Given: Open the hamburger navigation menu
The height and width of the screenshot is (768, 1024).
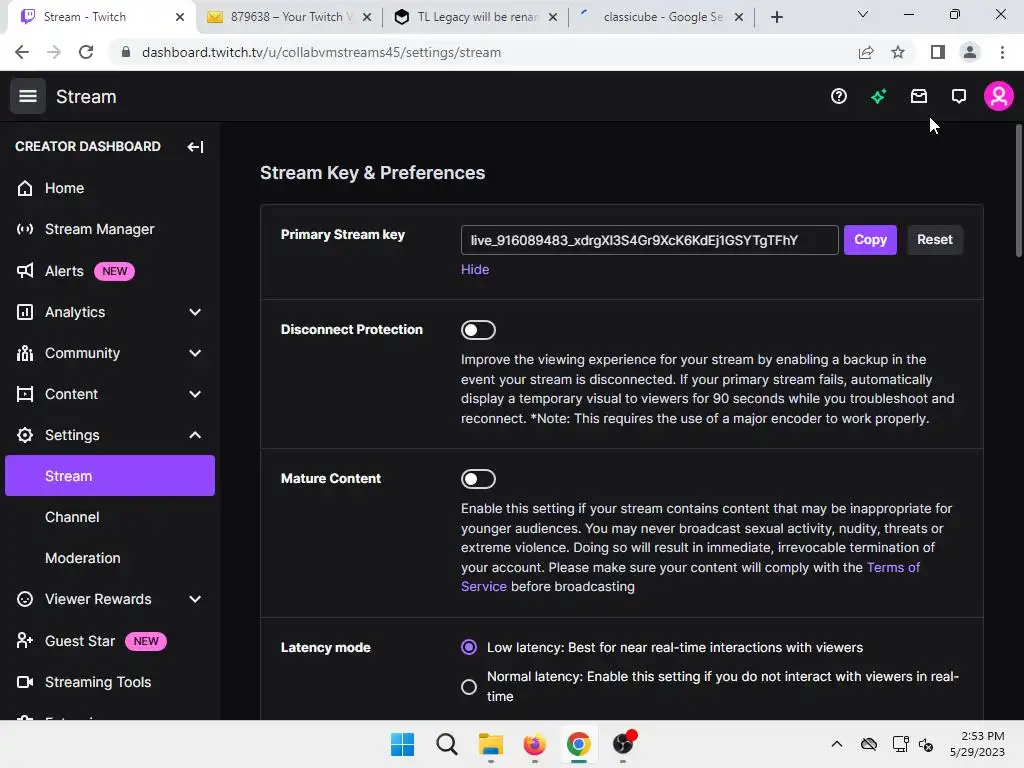Looking at the screenshot, I should tap(27, 97).
